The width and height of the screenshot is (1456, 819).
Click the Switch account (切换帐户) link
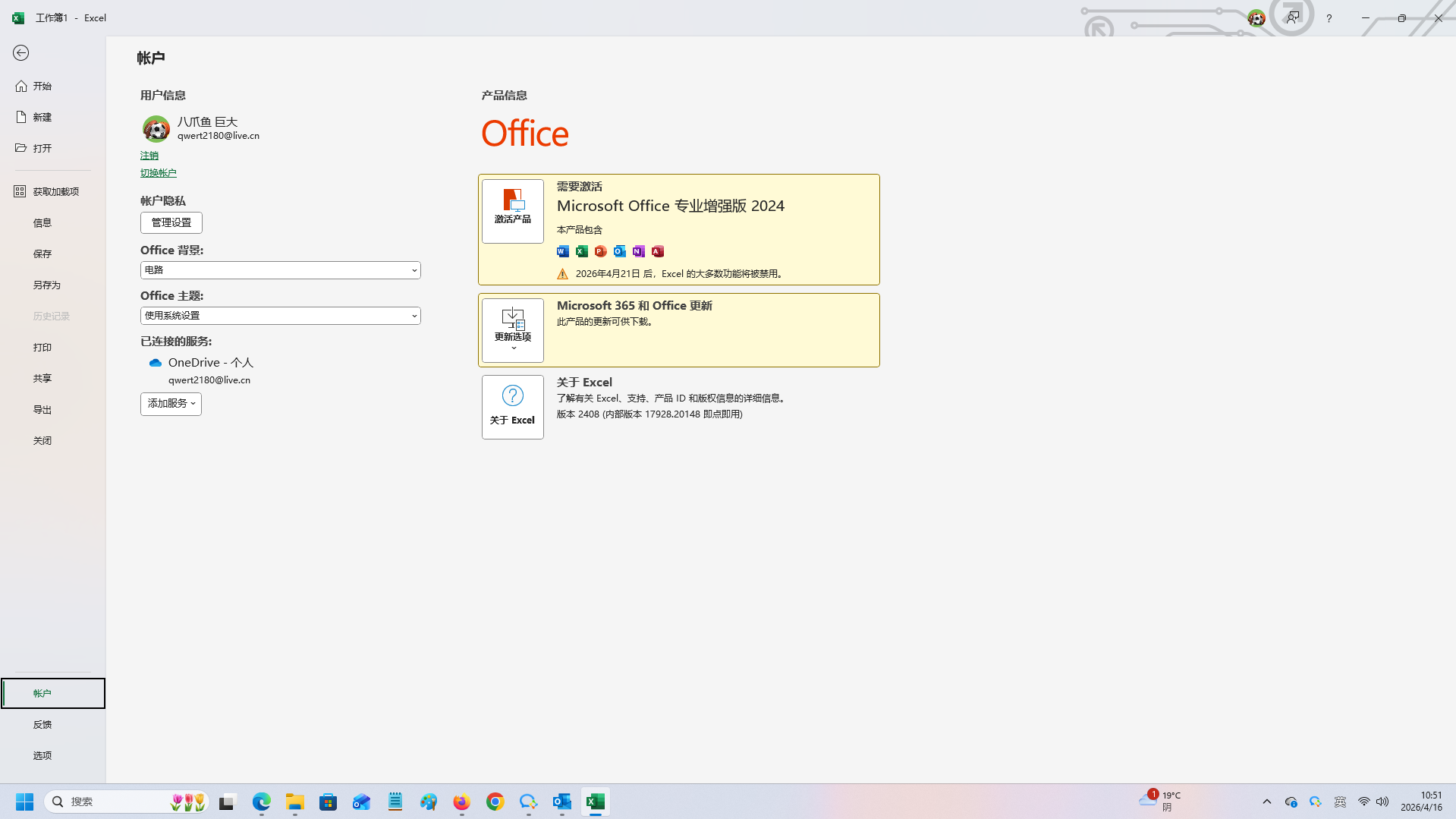[158, 173]
